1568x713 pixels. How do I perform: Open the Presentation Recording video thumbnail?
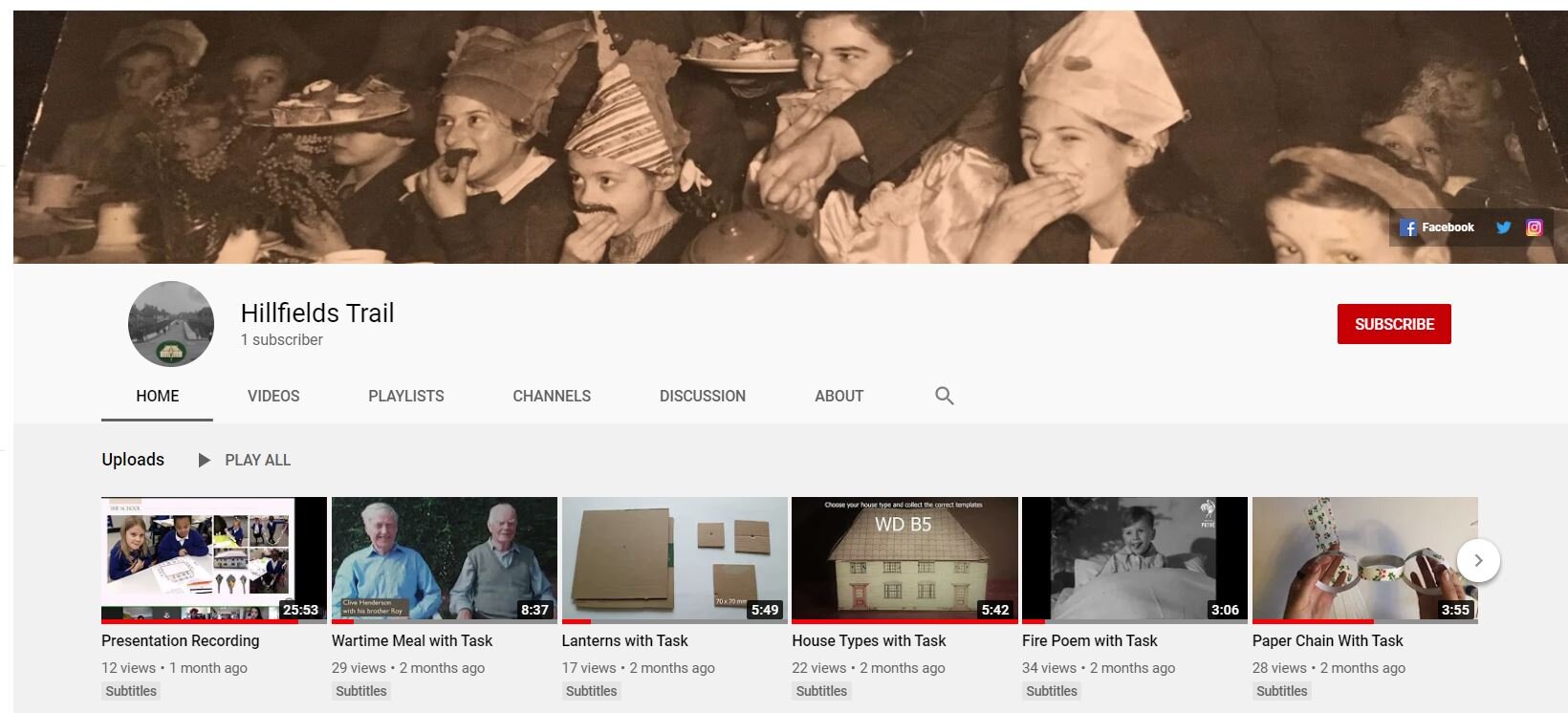coord(214,560)
